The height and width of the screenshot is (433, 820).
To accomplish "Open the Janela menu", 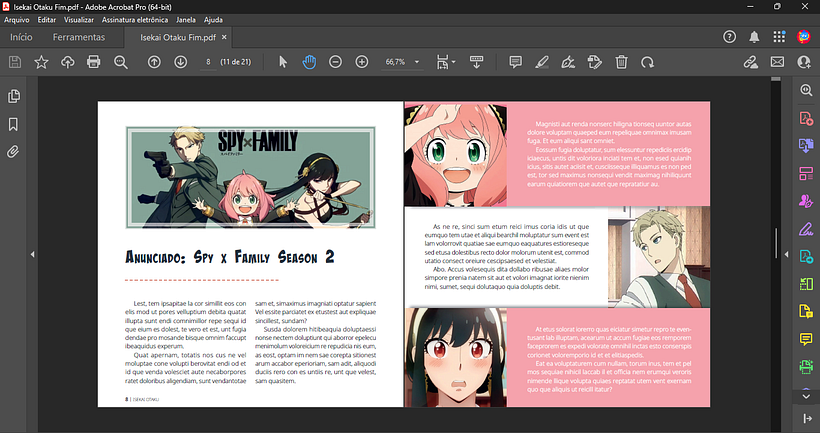I will coord(186,20).
